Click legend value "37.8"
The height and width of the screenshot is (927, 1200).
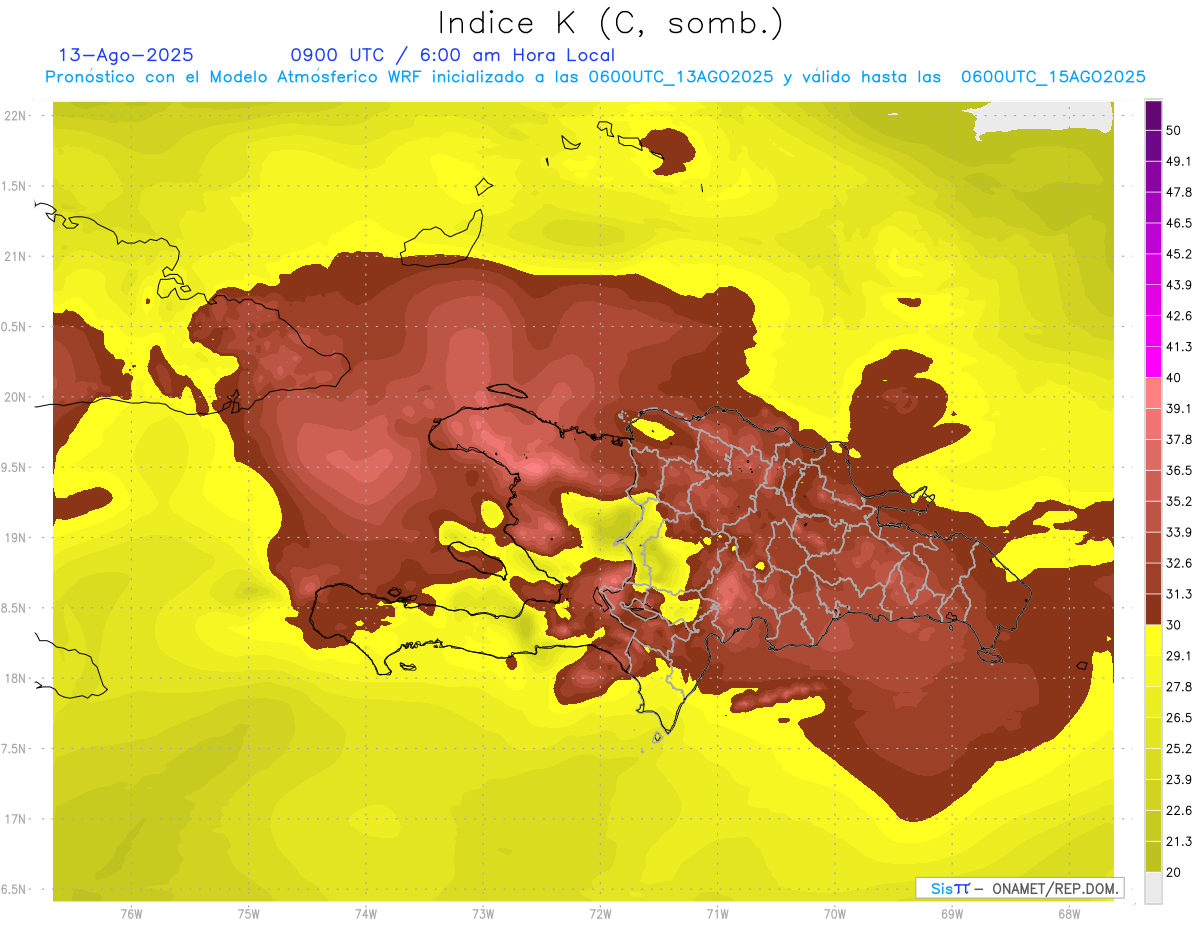point(1179,440)
